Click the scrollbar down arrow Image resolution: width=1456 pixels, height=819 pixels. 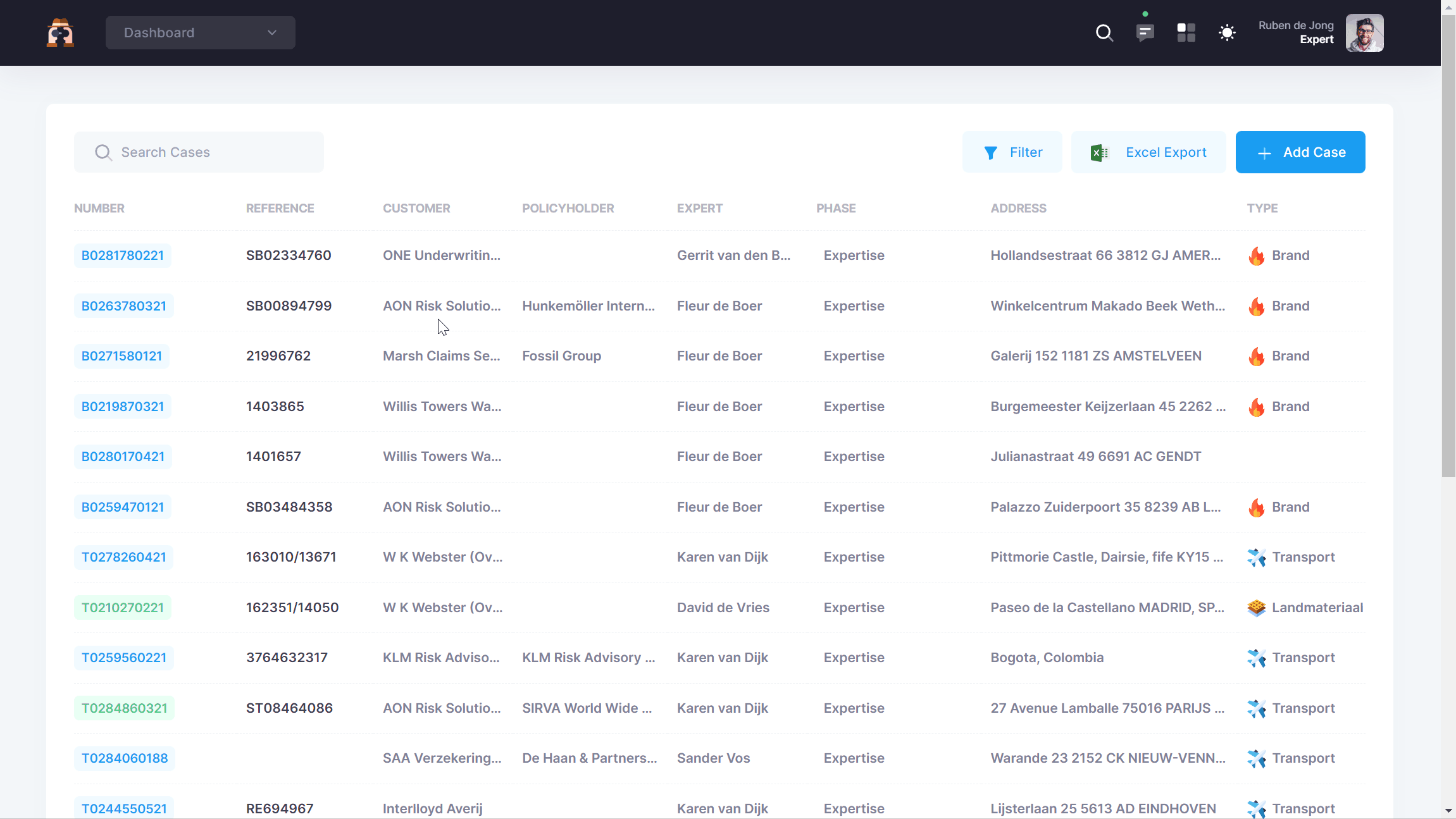point(1448,811)
